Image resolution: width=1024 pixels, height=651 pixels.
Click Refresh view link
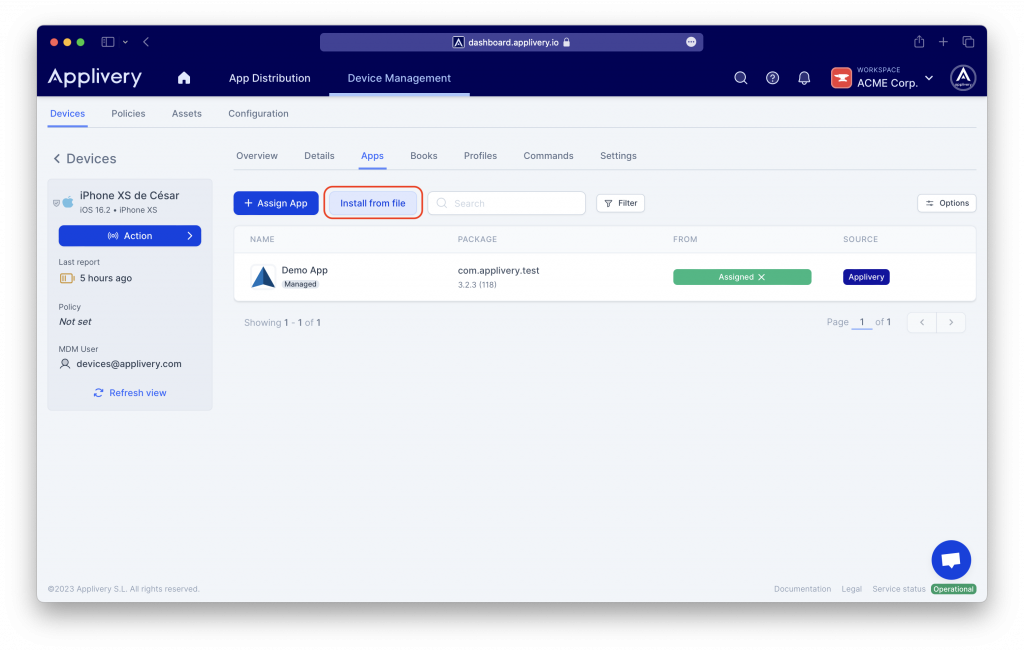pyautogui.click(x=130, y=393)
